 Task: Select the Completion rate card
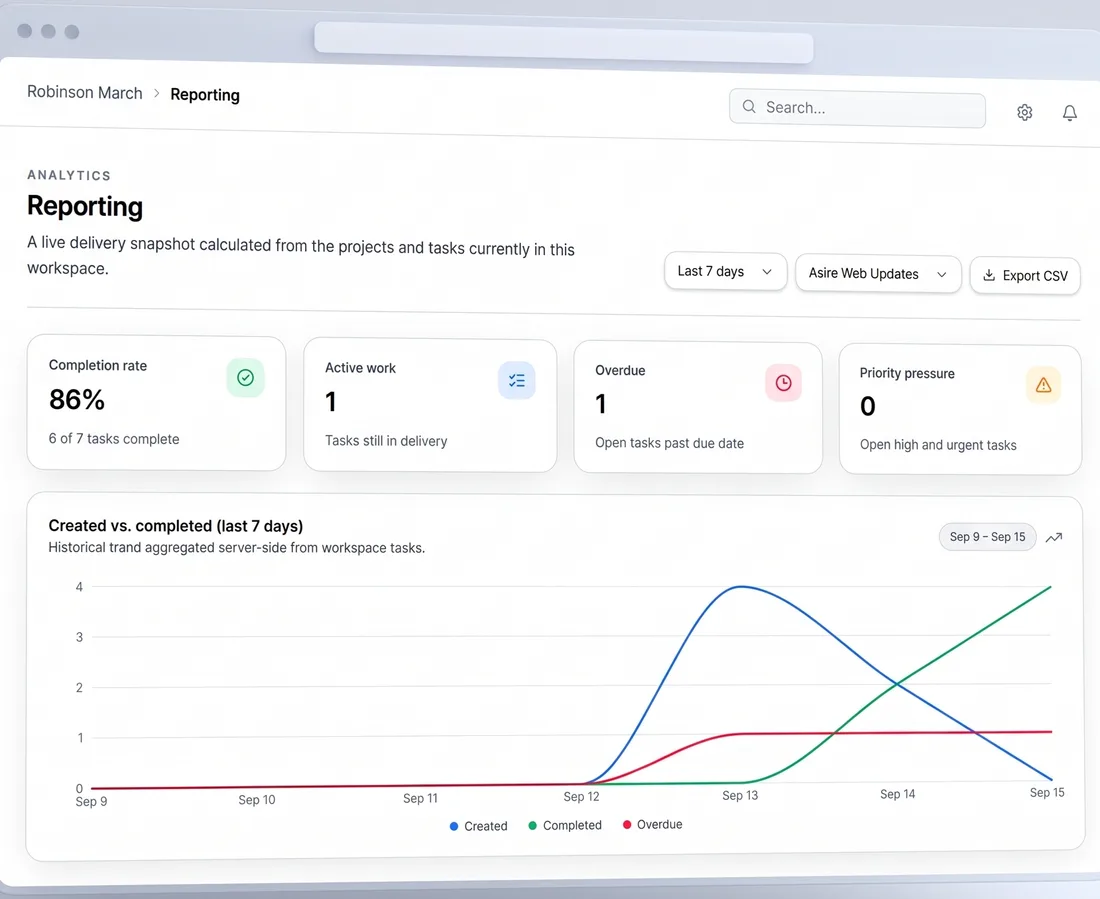(156, 403)
